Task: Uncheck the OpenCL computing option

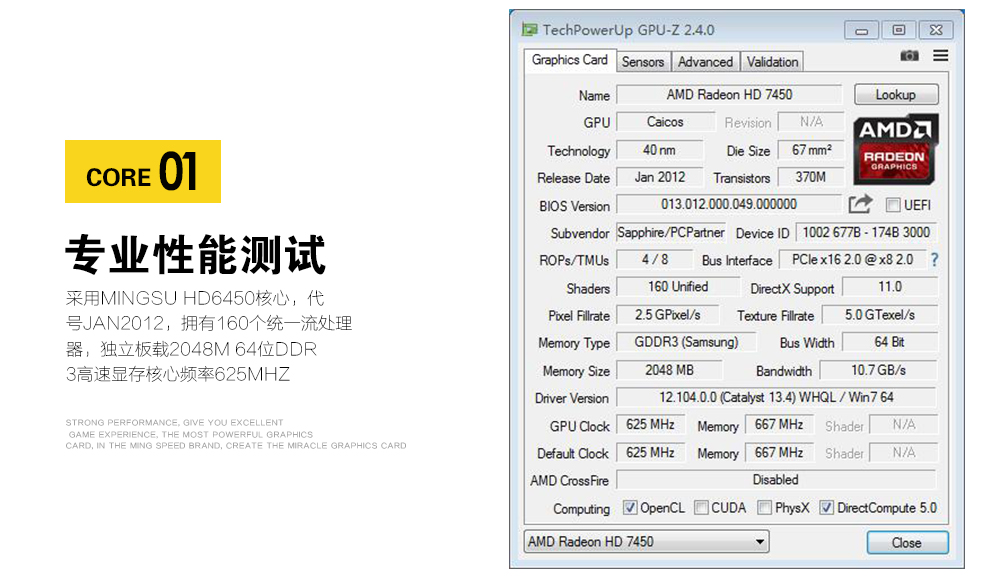Action: tap(630, 507)
